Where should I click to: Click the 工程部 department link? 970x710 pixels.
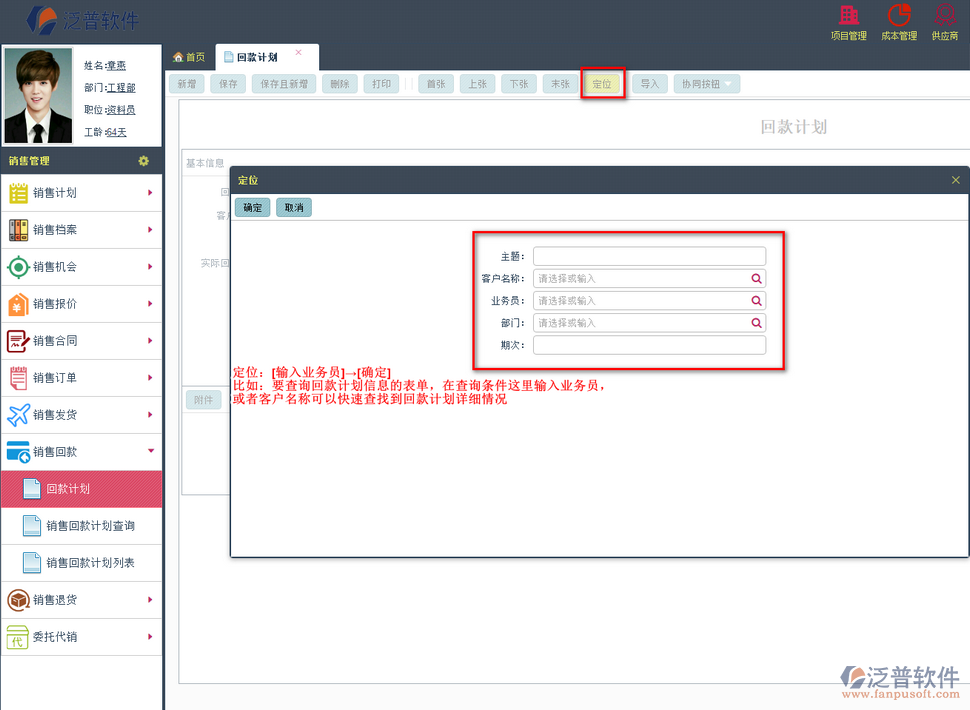pos(121,88)
